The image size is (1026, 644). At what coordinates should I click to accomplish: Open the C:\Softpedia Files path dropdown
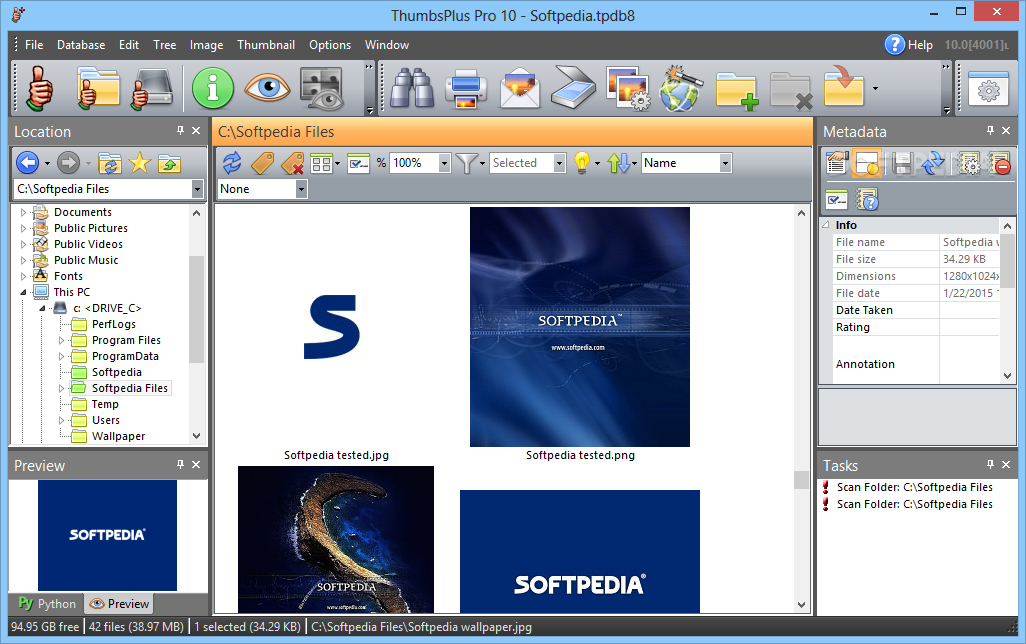tap(197, 189)
